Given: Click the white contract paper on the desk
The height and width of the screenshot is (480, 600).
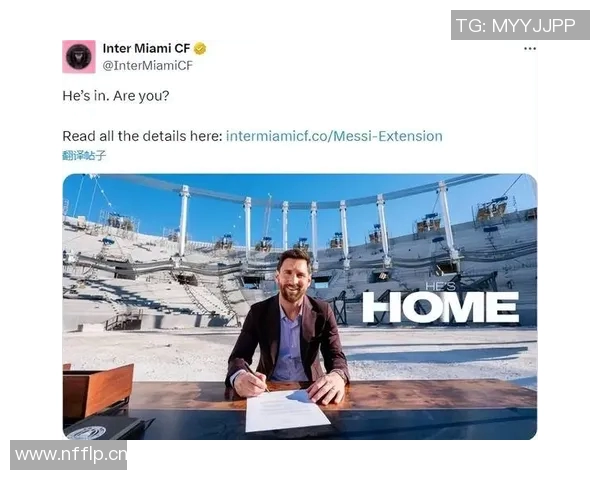Looking at the screenshot, I should tap(285, 411).
